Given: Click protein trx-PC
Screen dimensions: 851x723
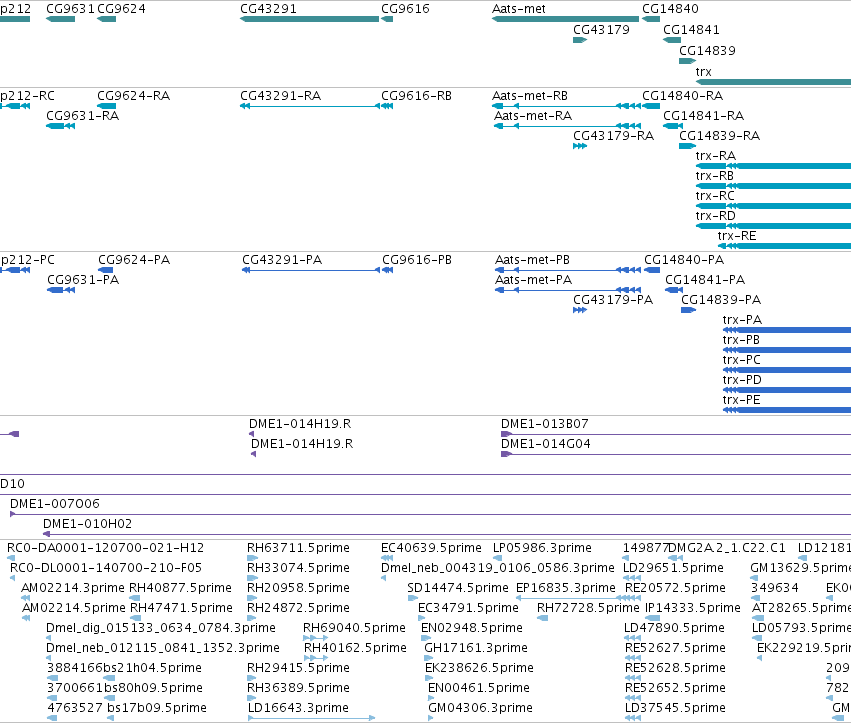Looking at the screenshot, I should coord(741,360).
